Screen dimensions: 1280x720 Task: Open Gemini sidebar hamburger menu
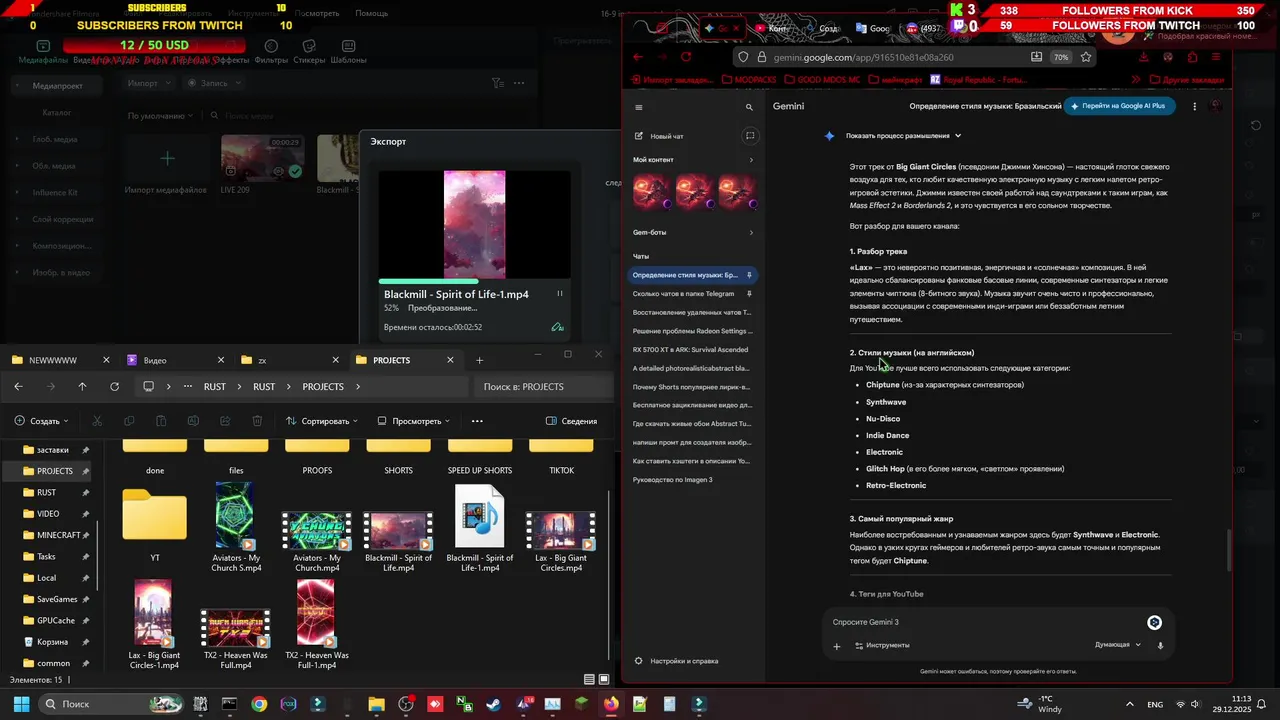639,107
